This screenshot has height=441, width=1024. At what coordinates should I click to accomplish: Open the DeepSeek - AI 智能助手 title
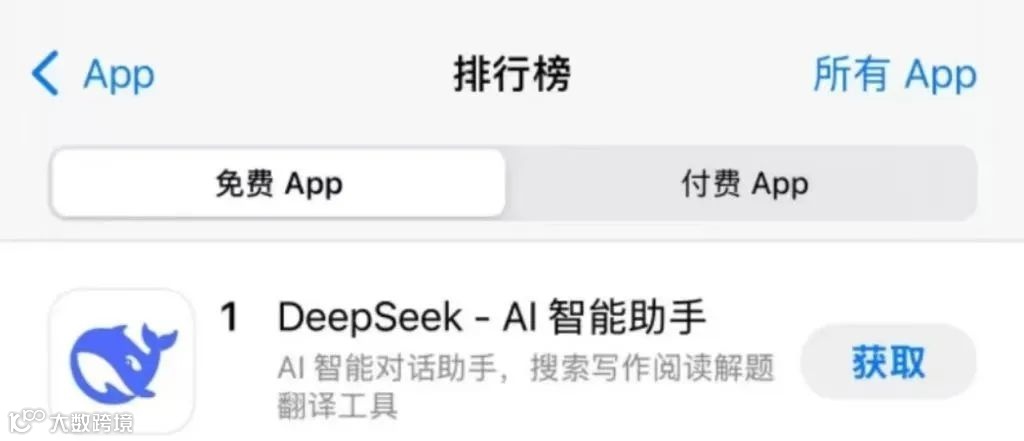[x=492, y=317]
